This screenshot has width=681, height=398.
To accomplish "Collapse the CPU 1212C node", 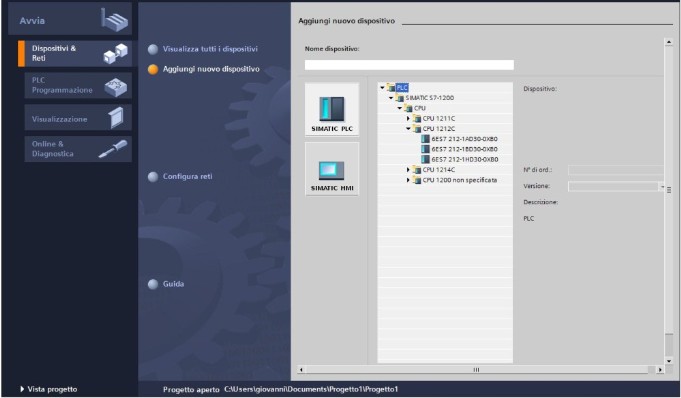I will click(408, 129).
